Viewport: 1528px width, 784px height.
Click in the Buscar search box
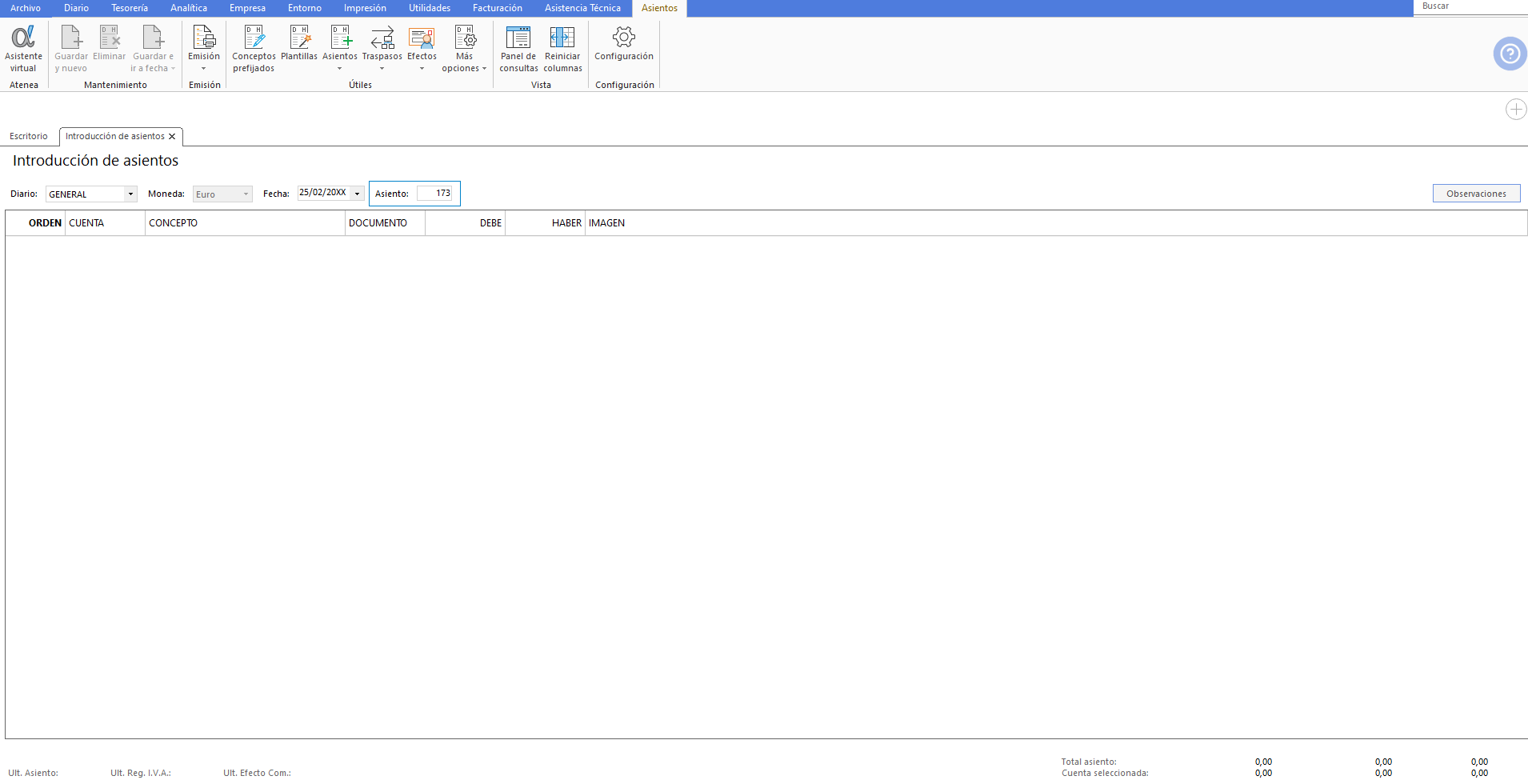click(1470, 6)
